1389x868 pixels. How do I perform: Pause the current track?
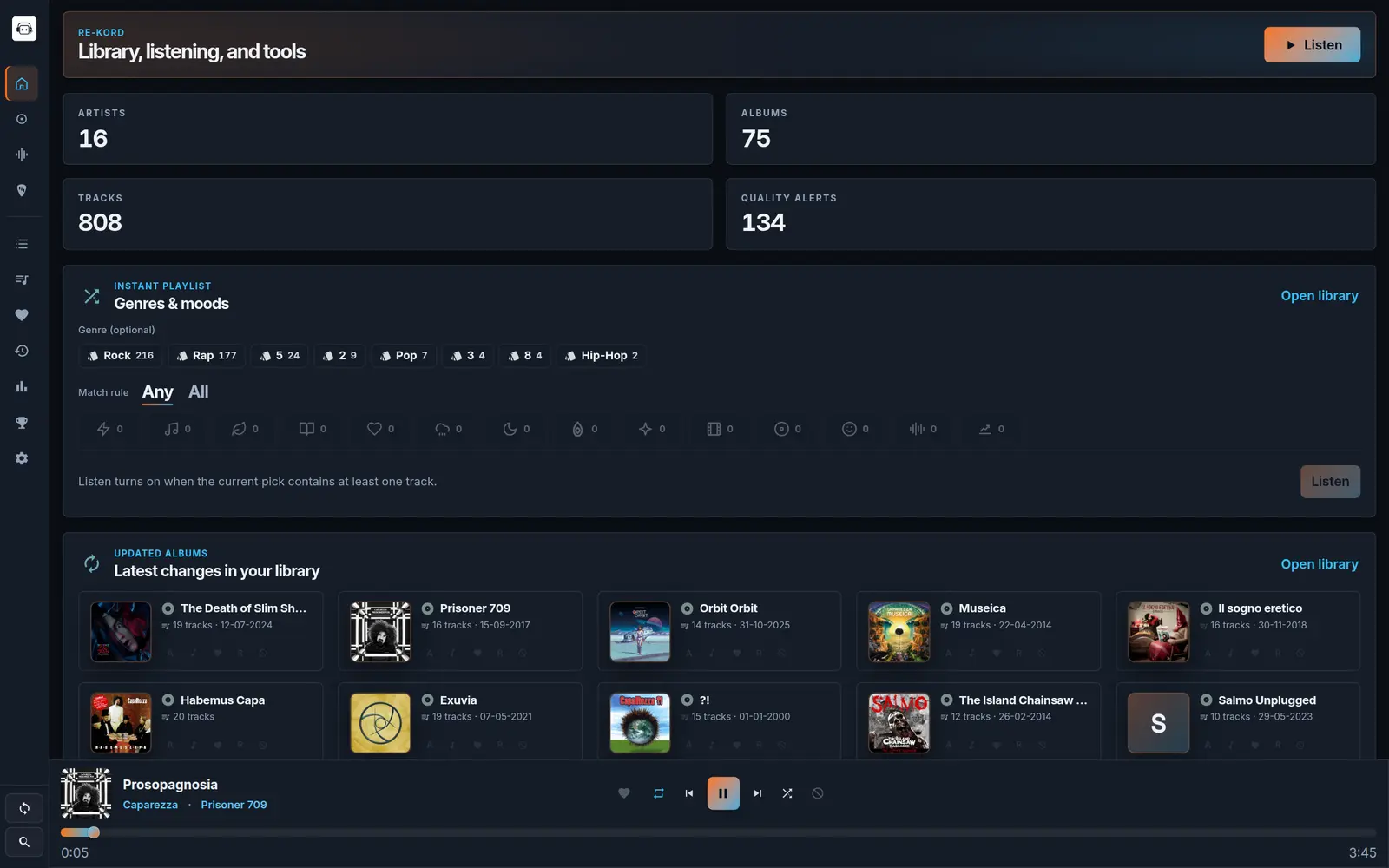click(723, 793)
